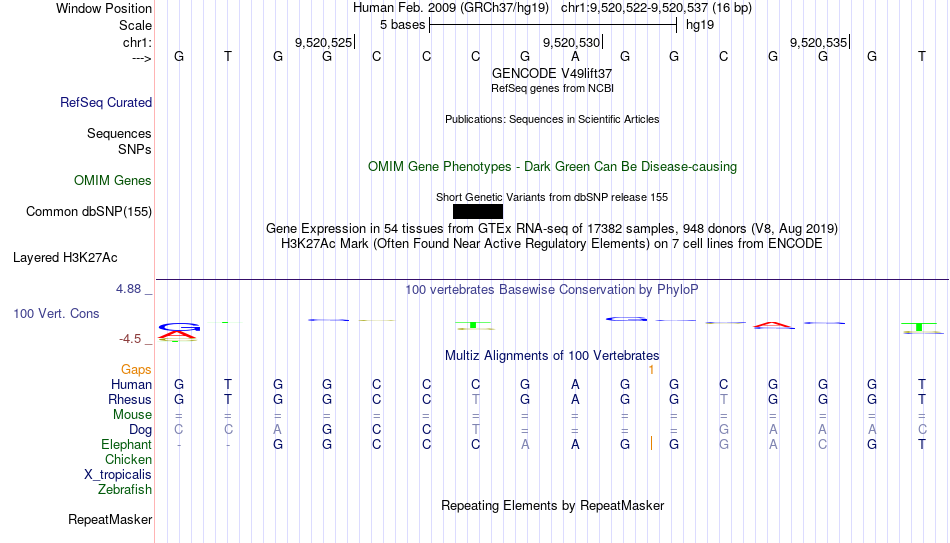Select the Mouse species label

132,415
